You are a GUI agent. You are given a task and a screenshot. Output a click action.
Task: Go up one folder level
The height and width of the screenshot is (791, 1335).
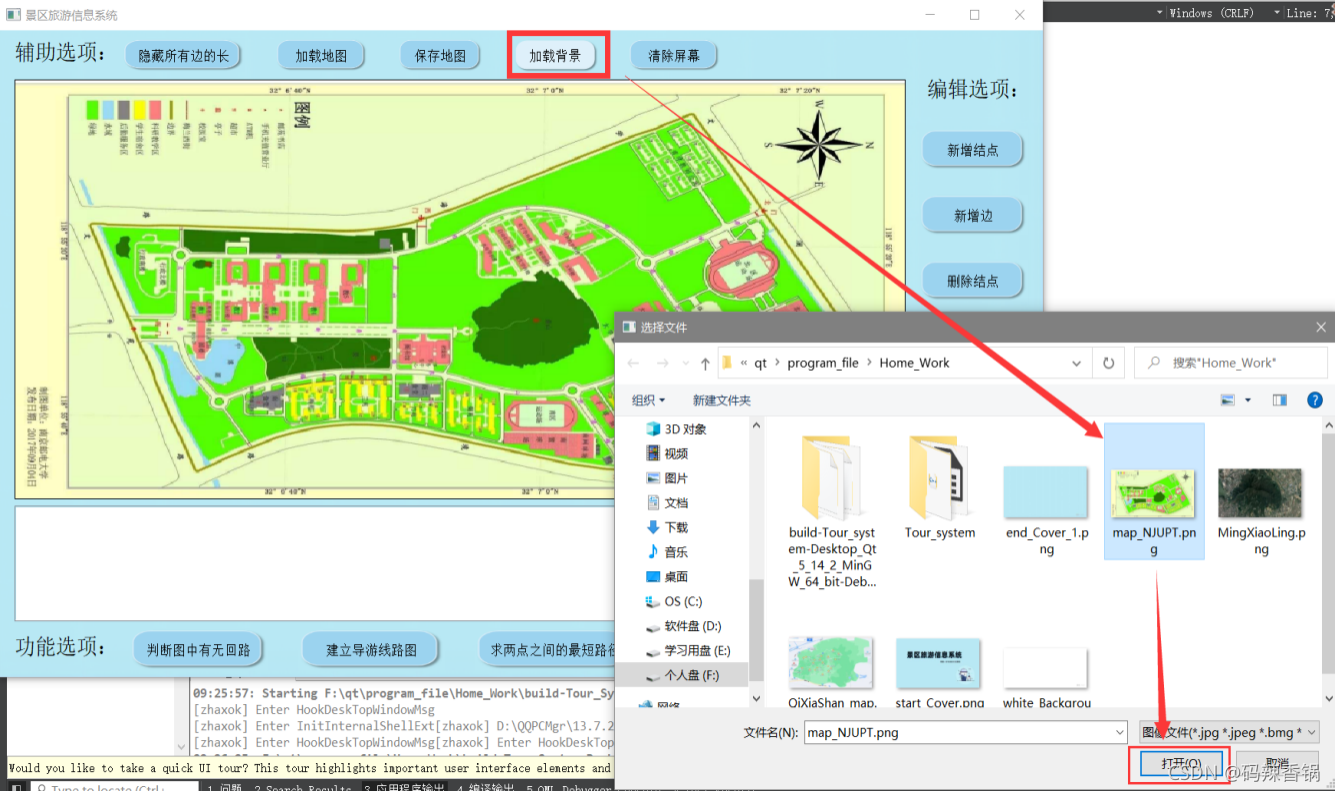click(706, 363)
